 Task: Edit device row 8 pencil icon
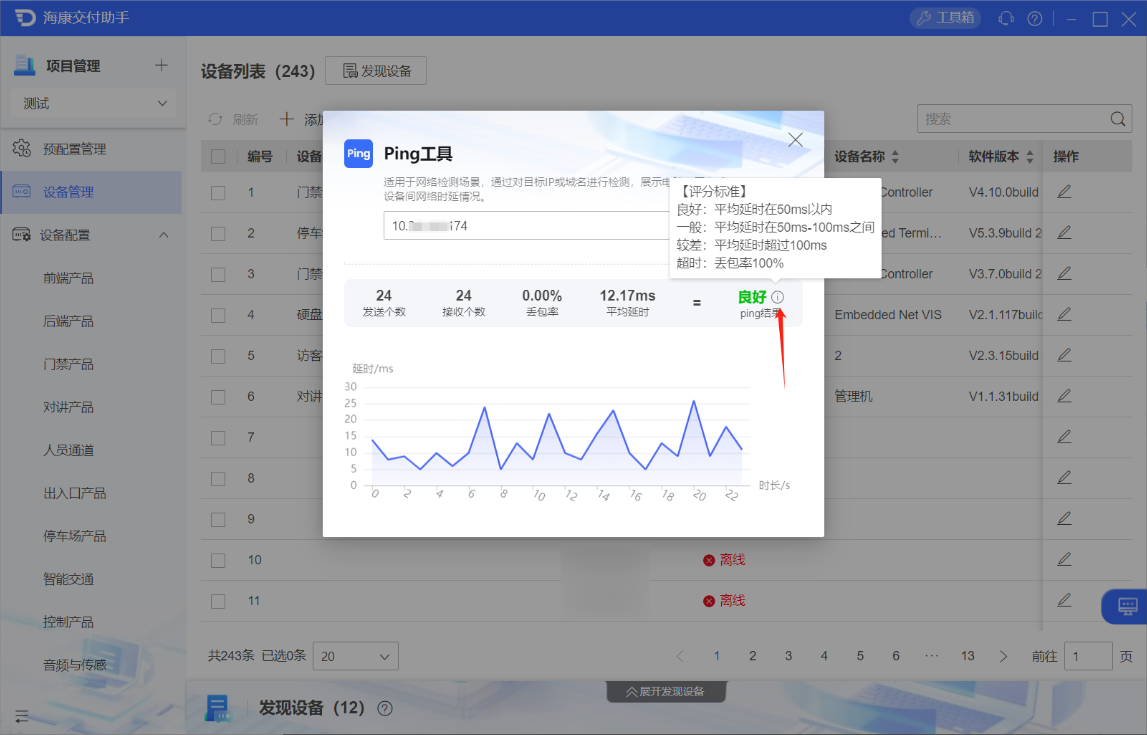pos(1064,478)
